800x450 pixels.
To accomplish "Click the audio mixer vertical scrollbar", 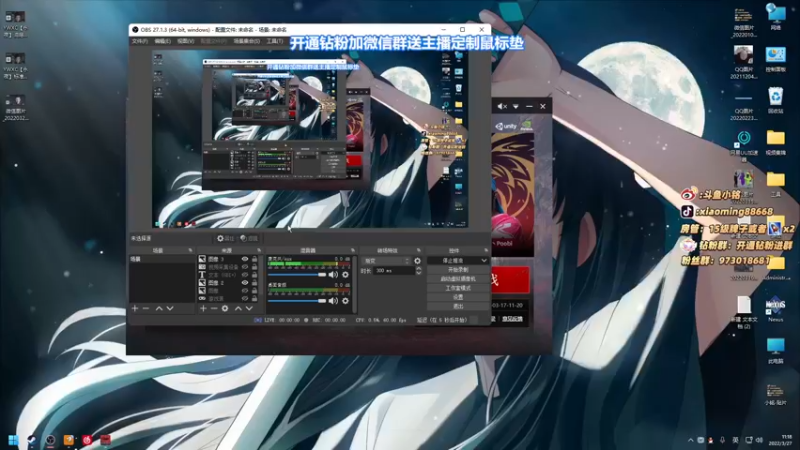I will click(355, 284).
